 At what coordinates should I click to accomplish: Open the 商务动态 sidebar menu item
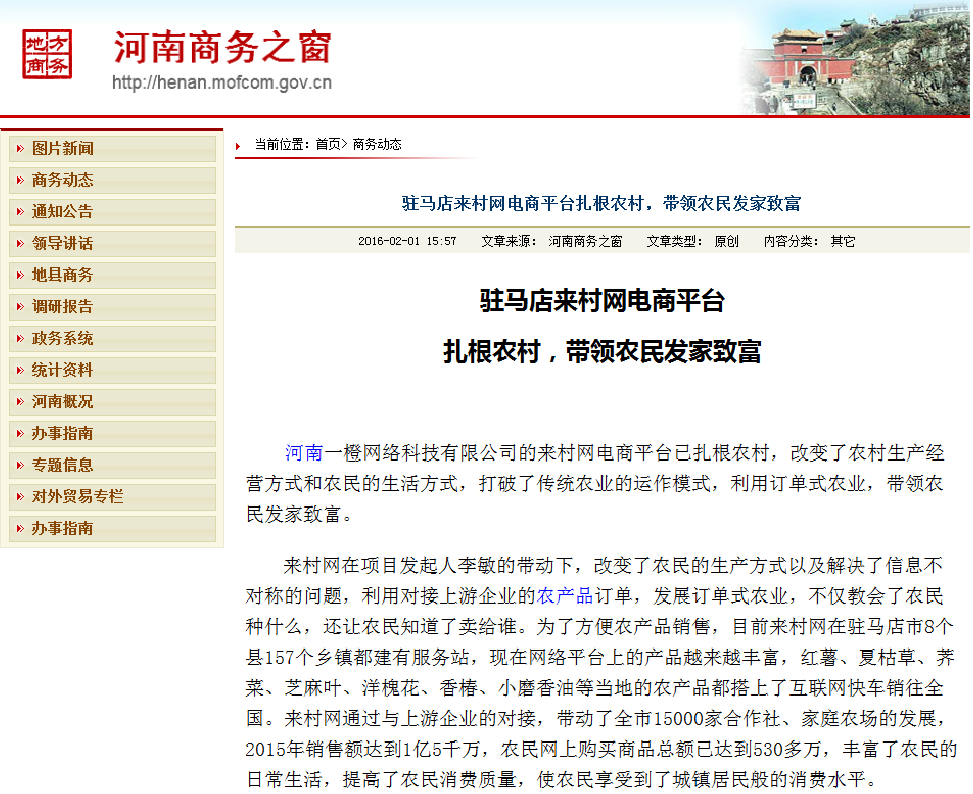pyautogui.click(x=112, y=181)
